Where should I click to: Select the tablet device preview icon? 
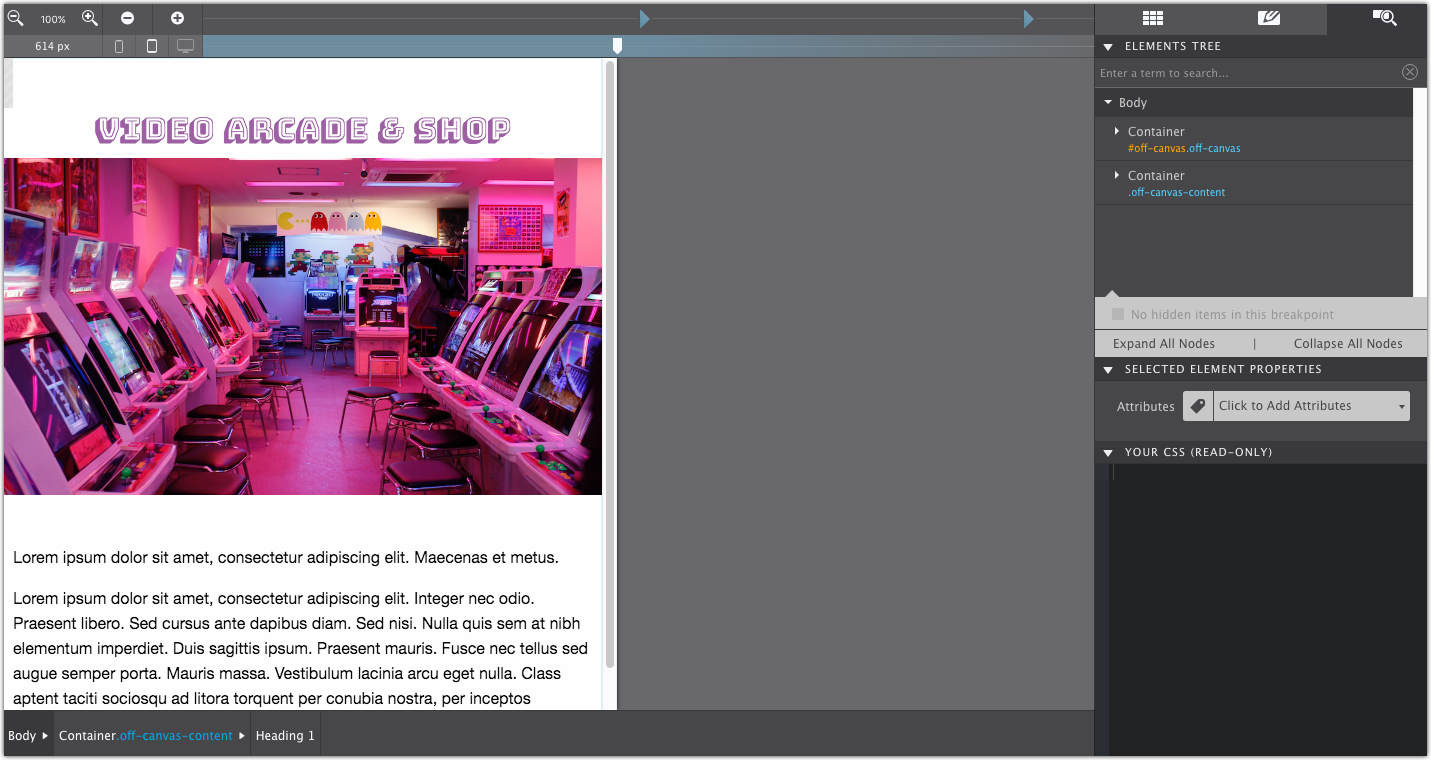152,46
